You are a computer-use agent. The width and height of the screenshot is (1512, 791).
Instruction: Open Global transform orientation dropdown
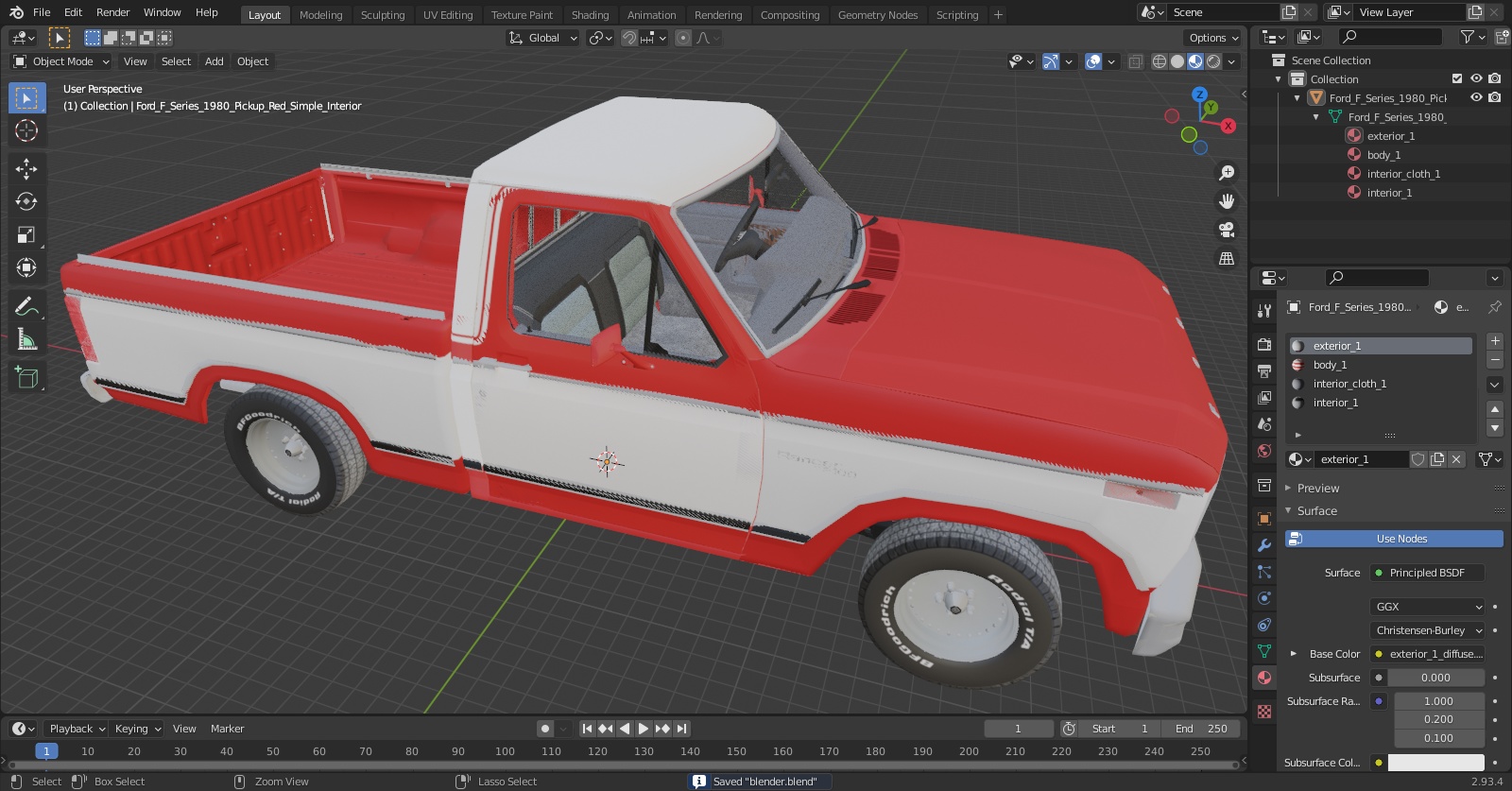(542, 38)
